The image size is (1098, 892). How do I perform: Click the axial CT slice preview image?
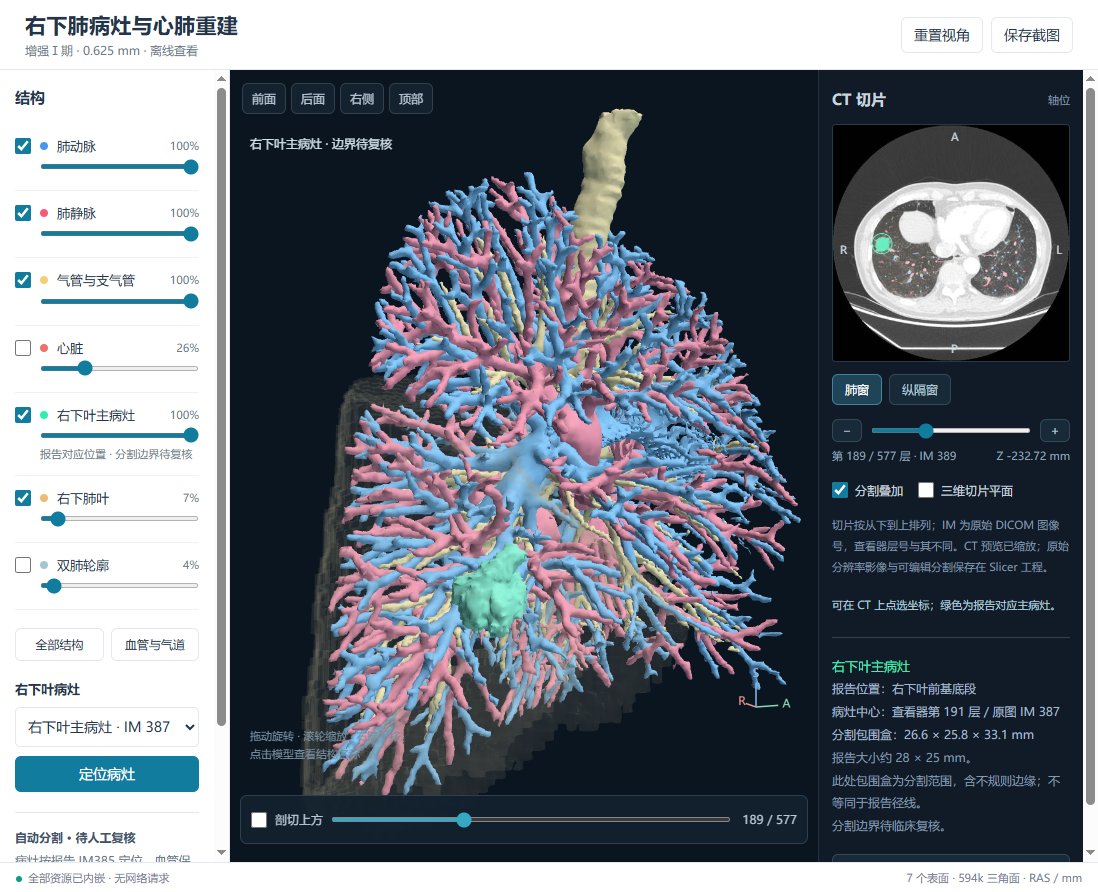tap(951, 243)
